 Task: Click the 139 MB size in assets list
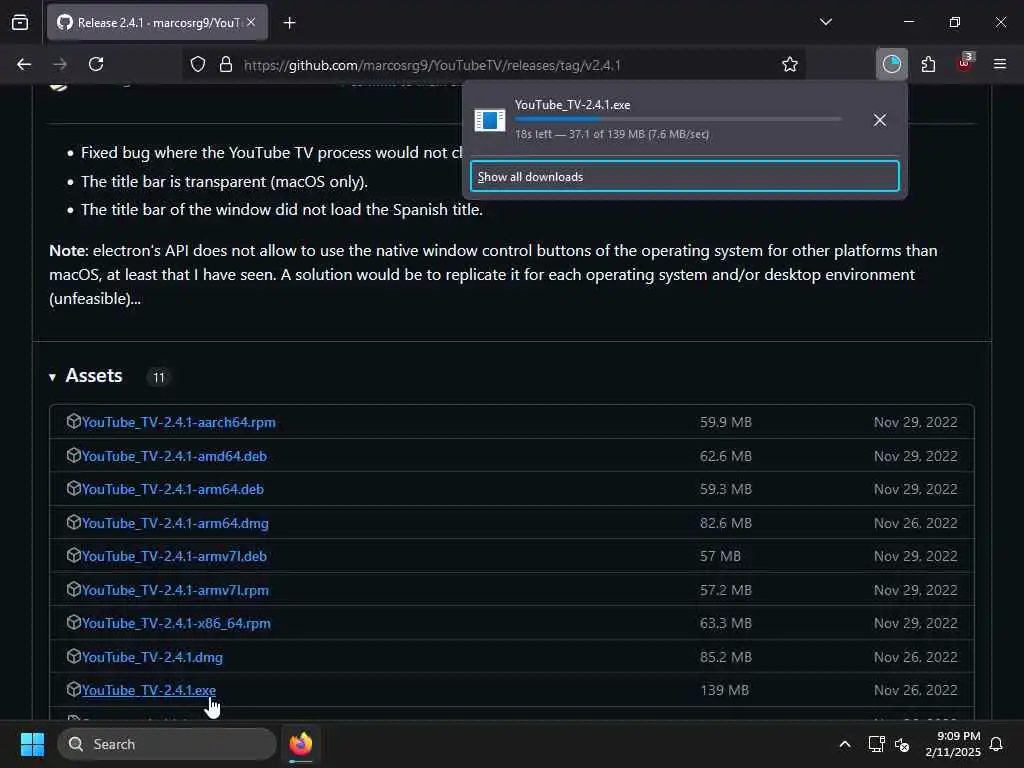(724, 690)
